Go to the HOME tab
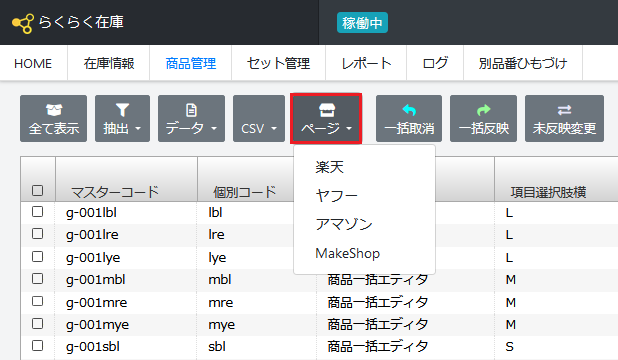 coord(33,63)
